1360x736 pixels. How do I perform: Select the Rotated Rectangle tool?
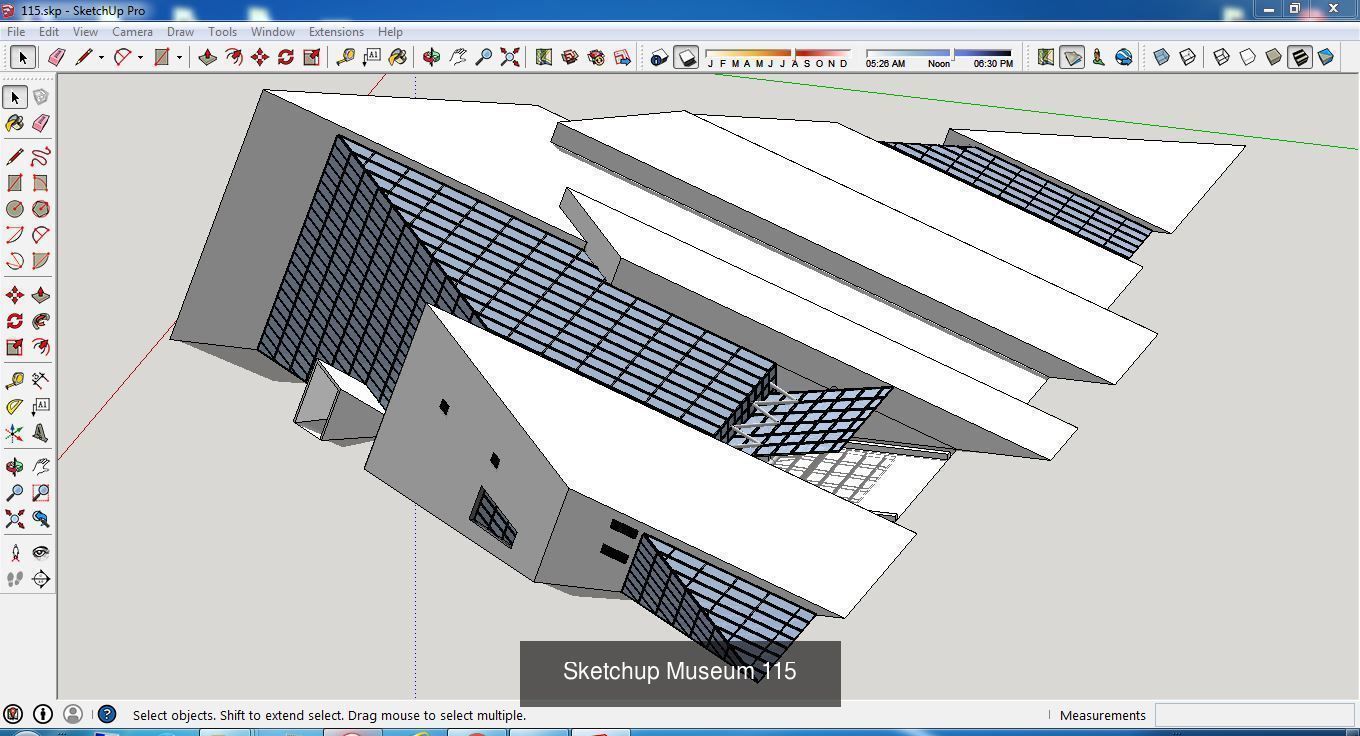point(41,183)
